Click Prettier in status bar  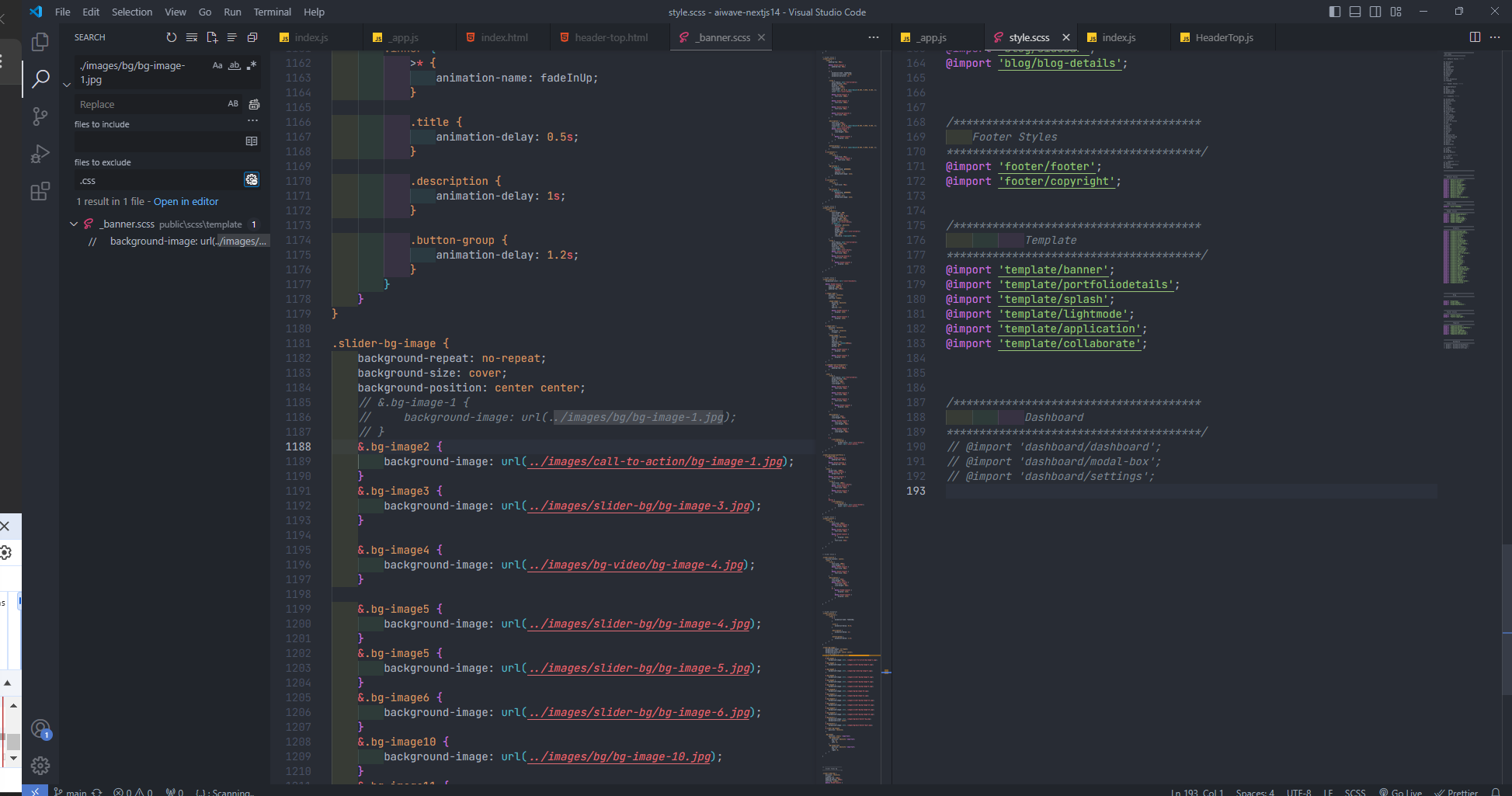(1456, 792)
